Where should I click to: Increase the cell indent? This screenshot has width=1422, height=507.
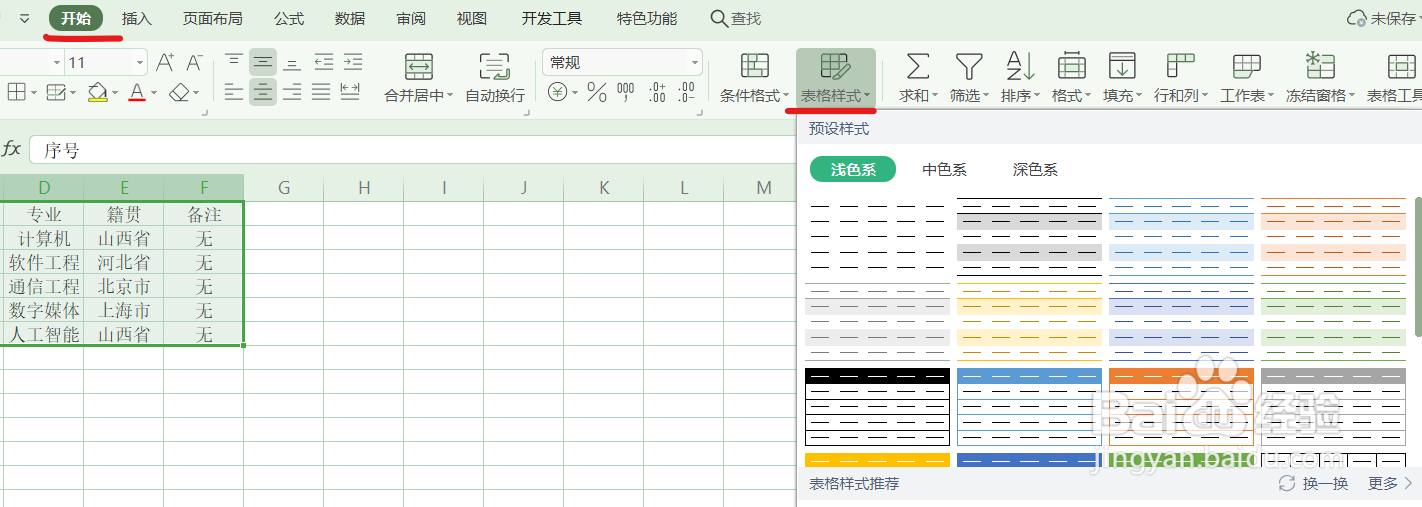(352, 63)
